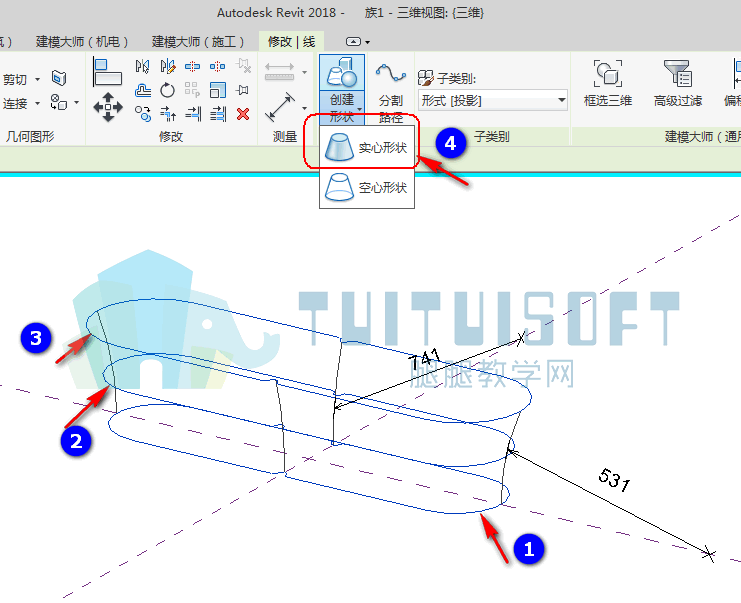Choose Mirror – Draw Axis tool
The height and width of the screenshot is (603, 741).
click(x=168, y=66)
